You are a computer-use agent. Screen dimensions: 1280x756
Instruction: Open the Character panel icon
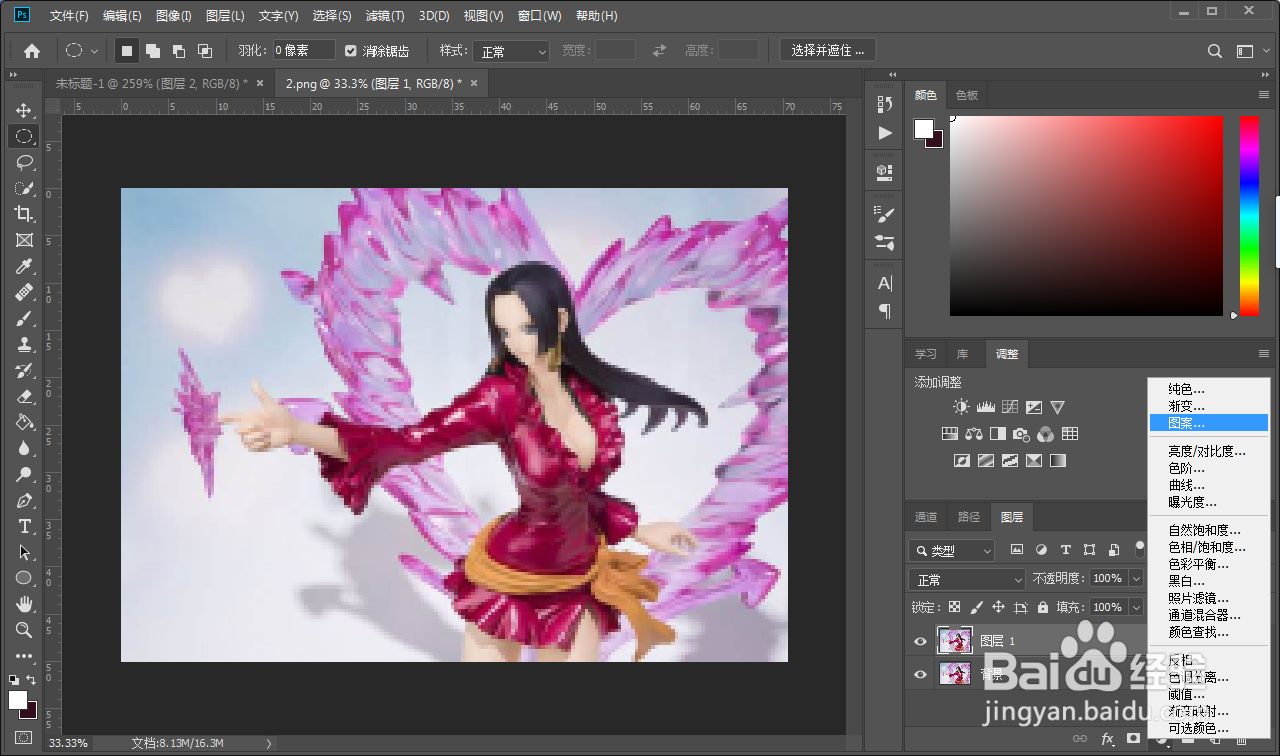pyautogui.click(x=884, y=283)
